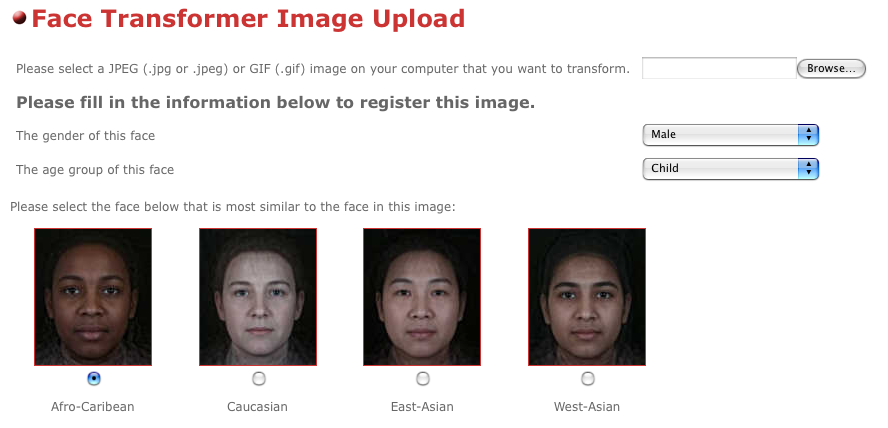Click the Afro-Caribean text label
Viewport: 888px width, 428px height.
[x=92, y=406]
